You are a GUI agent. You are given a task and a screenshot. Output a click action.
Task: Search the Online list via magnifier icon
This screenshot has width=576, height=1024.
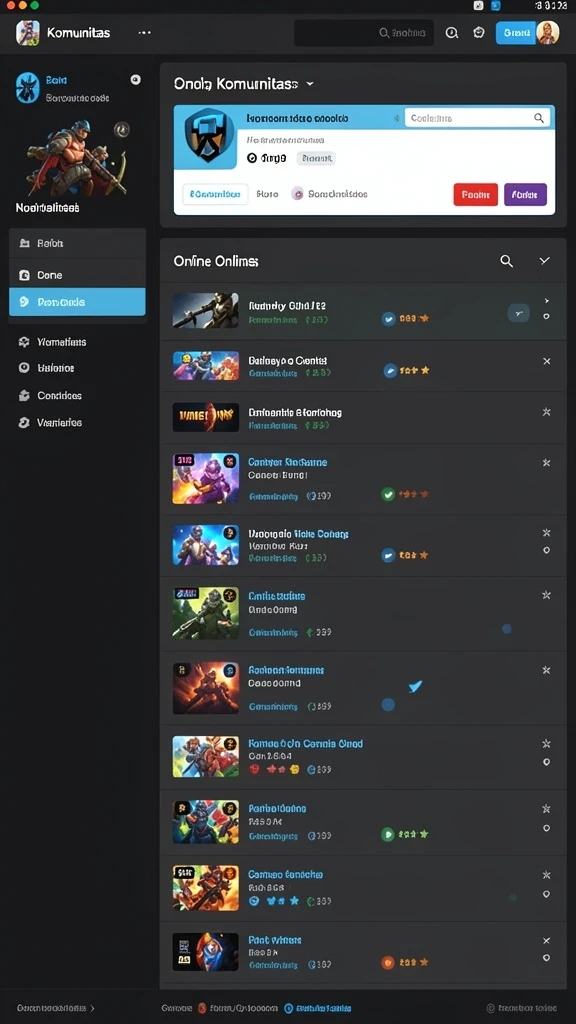[x=506, y=261]
